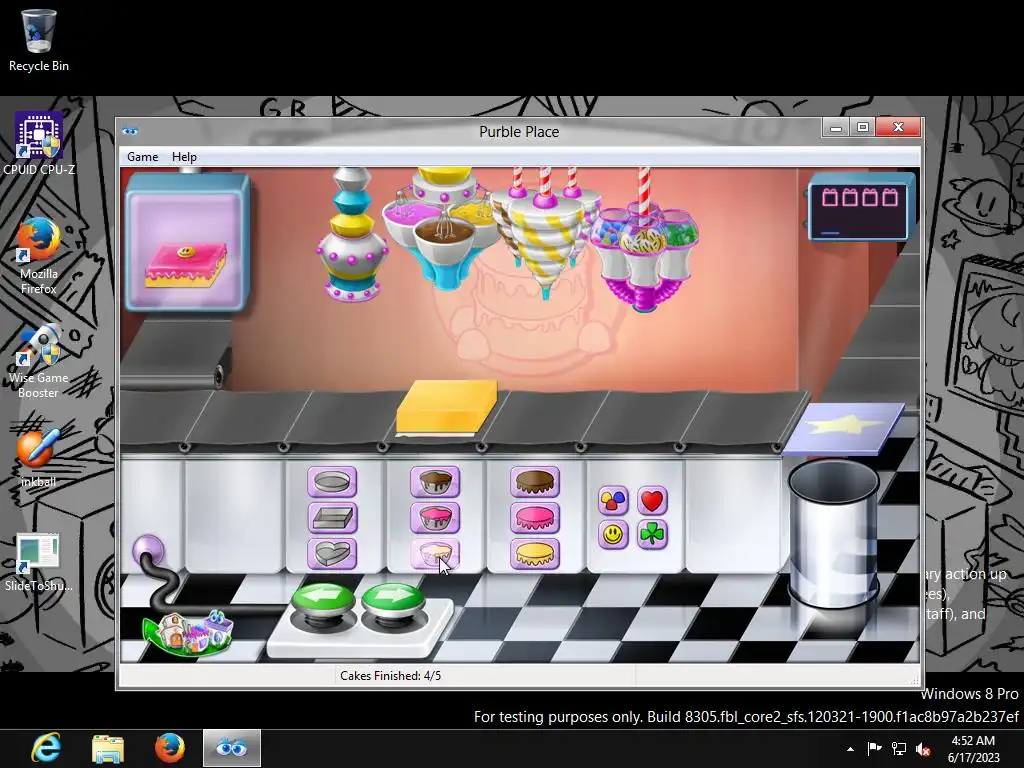Move conveyor belt right with green arrow
The image size is (1024, 768).
tap(392, 601)
